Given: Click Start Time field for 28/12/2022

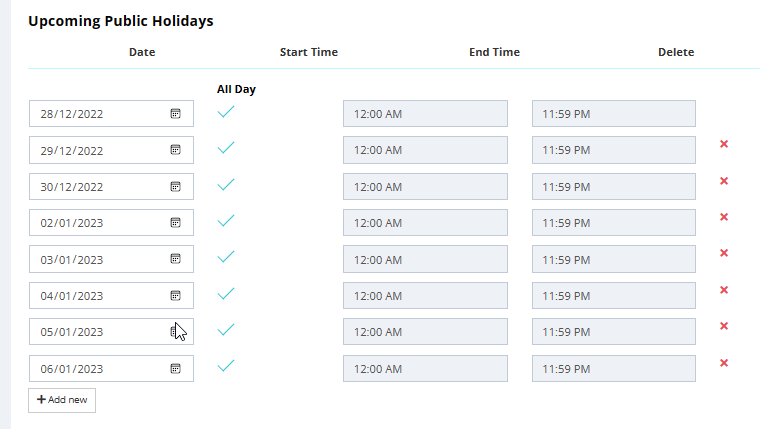Looking at the screenshot, I should (425, 114).
